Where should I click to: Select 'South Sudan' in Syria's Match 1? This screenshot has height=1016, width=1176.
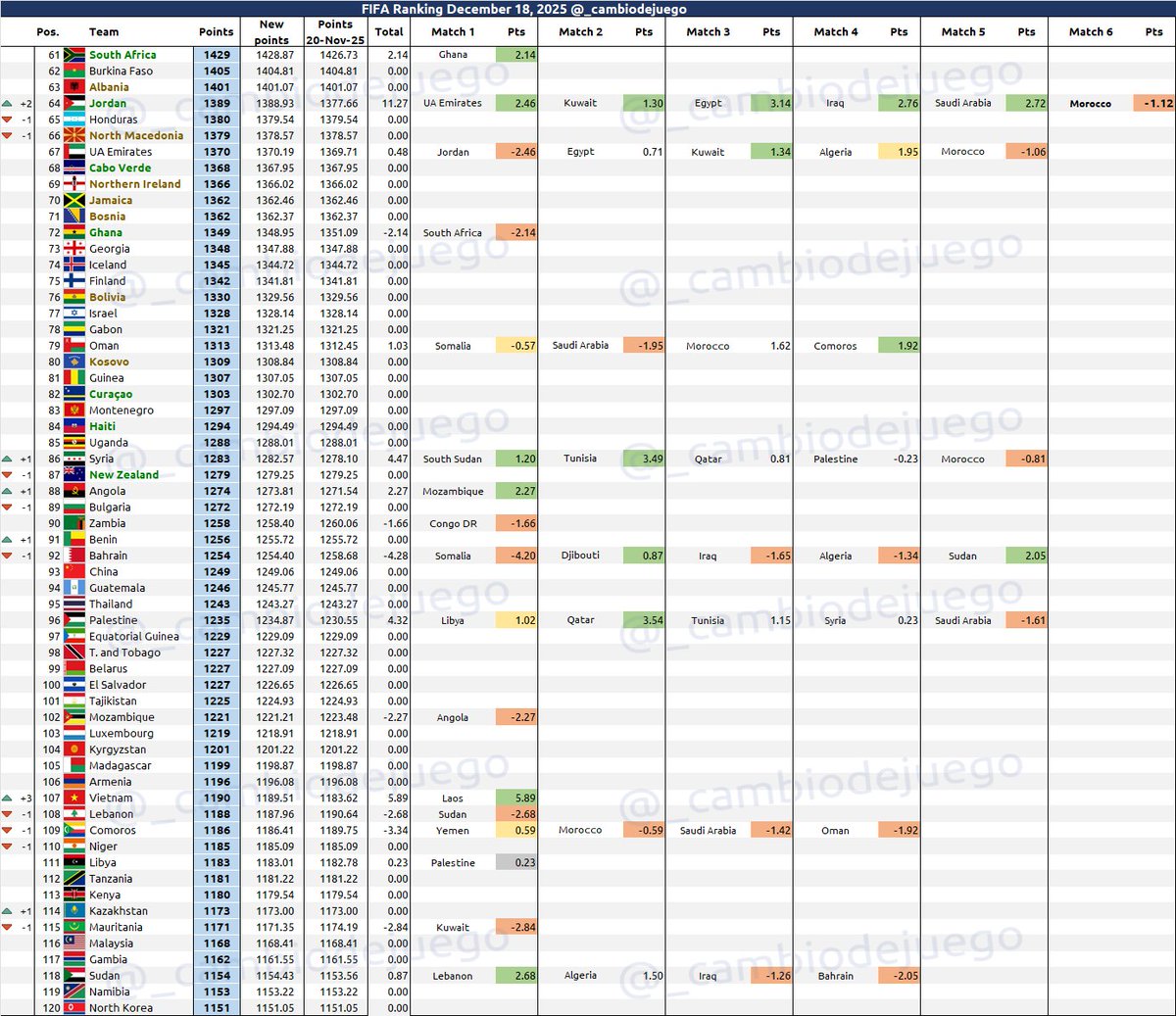(453, 459)
